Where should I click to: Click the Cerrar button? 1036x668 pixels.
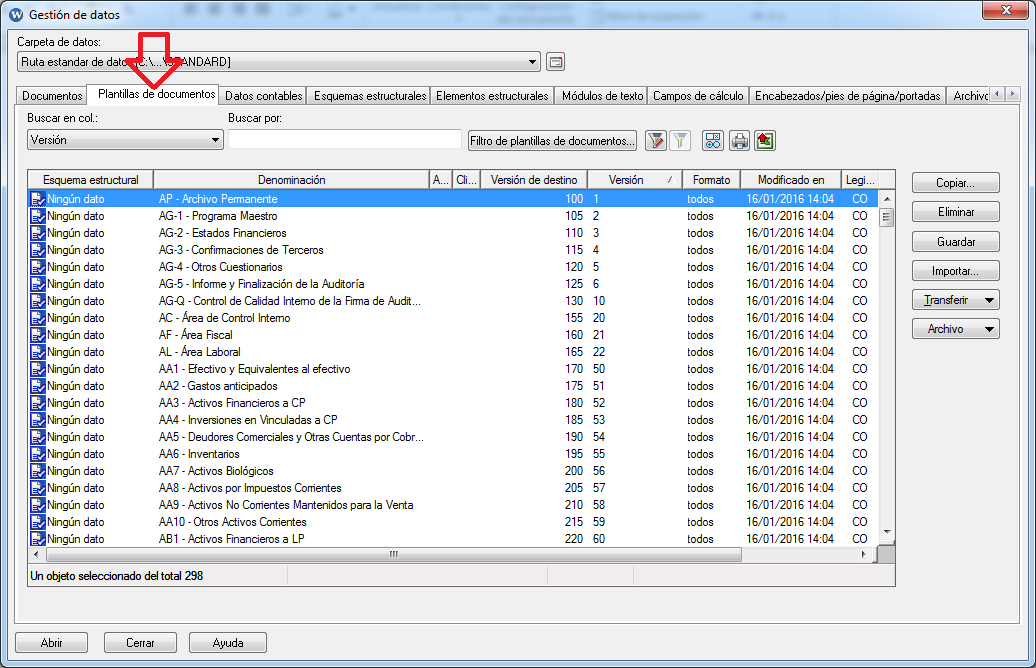140,643
